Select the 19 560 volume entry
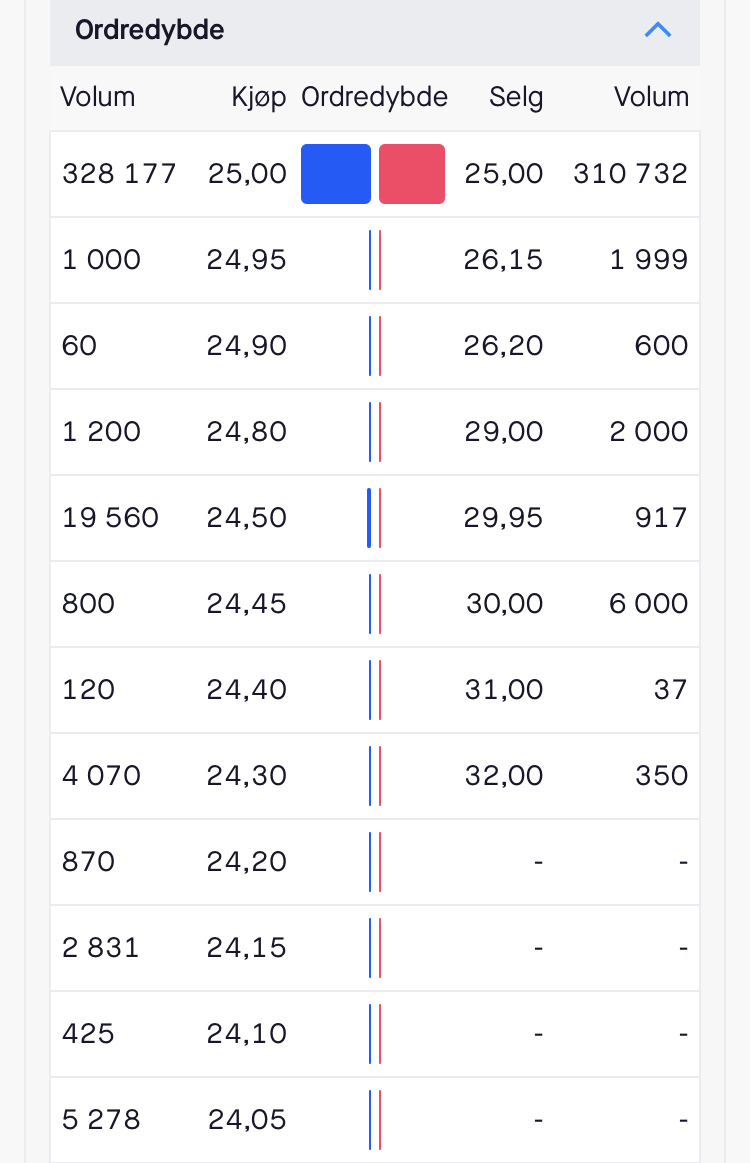 111,518
